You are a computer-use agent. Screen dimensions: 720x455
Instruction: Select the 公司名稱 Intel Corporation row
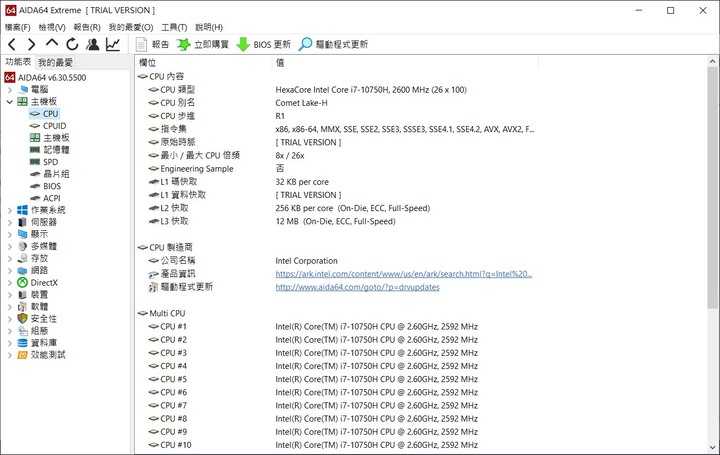coord(338,261)
